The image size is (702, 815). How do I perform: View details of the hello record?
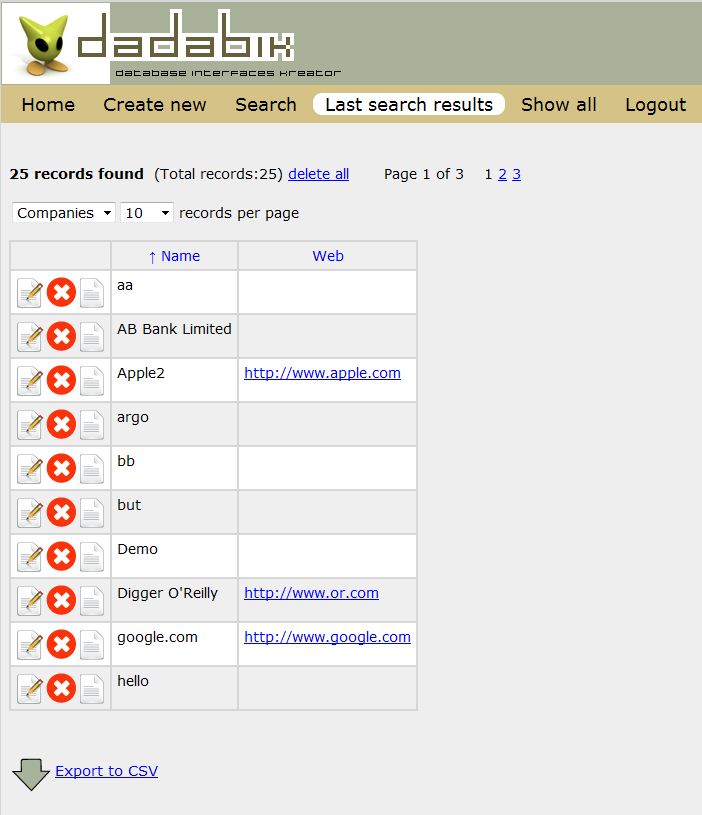[92, 689]
